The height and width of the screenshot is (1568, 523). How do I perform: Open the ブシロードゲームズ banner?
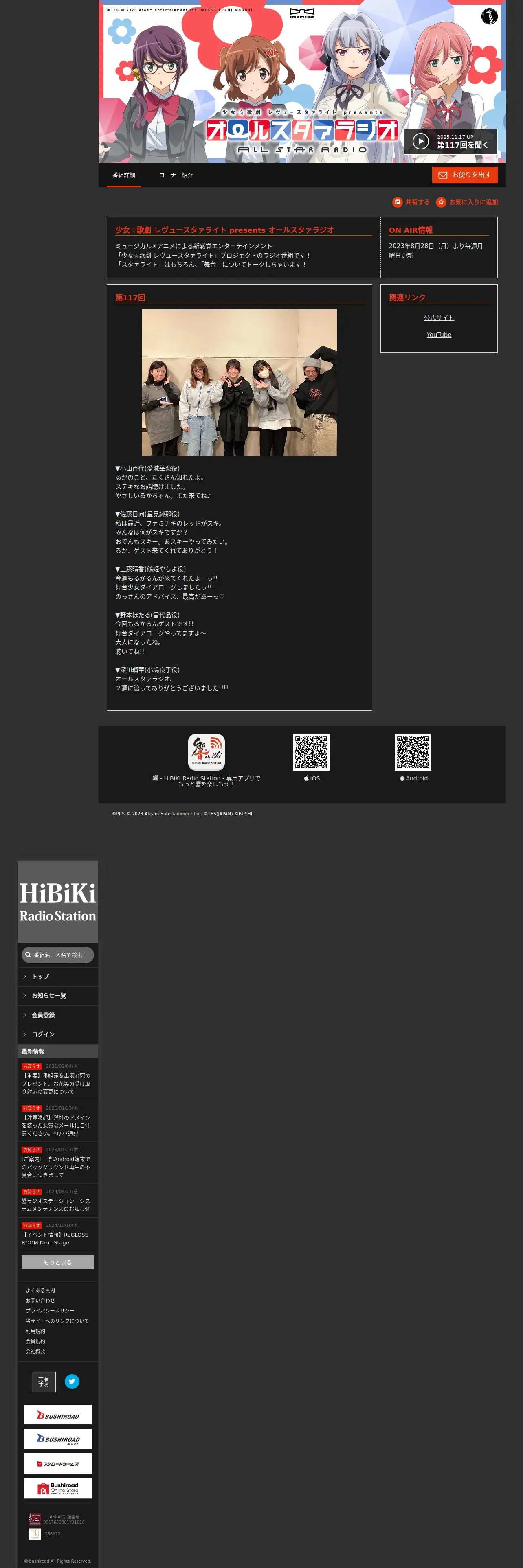click(58, 1463)
